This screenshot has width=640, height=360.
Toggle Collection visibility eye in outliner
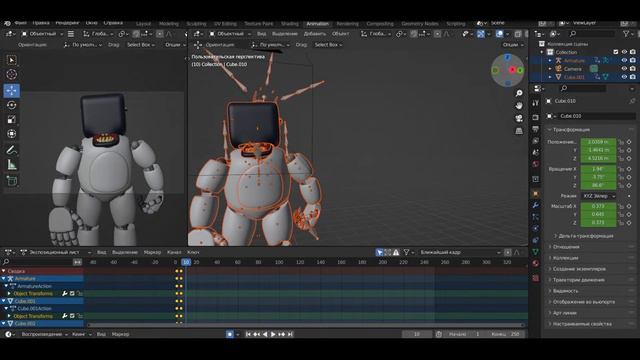(x=624, y=52)
